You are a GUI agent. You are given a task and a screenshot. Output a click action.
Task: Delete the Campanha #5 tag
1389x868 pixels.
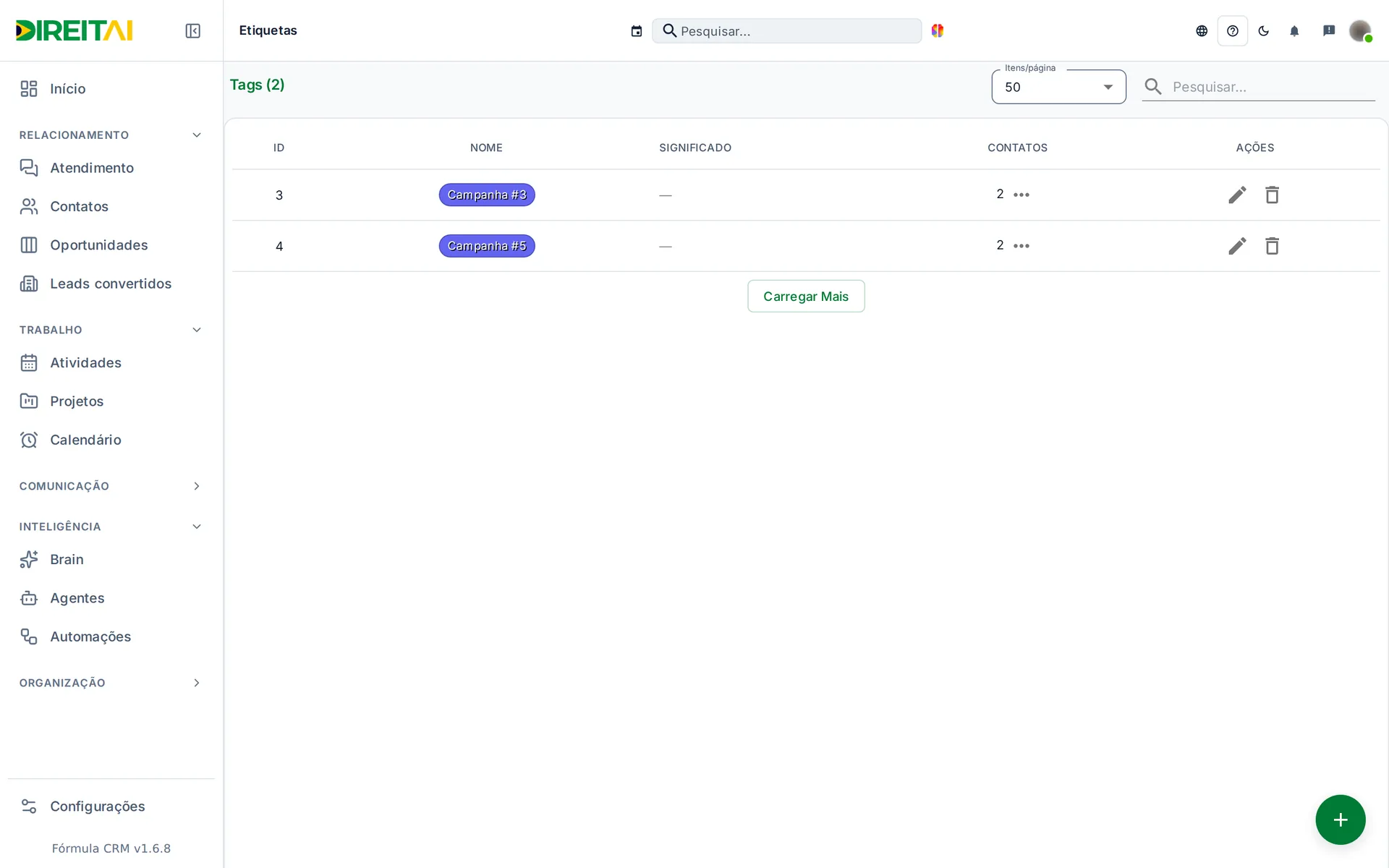(x=1272, y=246)
